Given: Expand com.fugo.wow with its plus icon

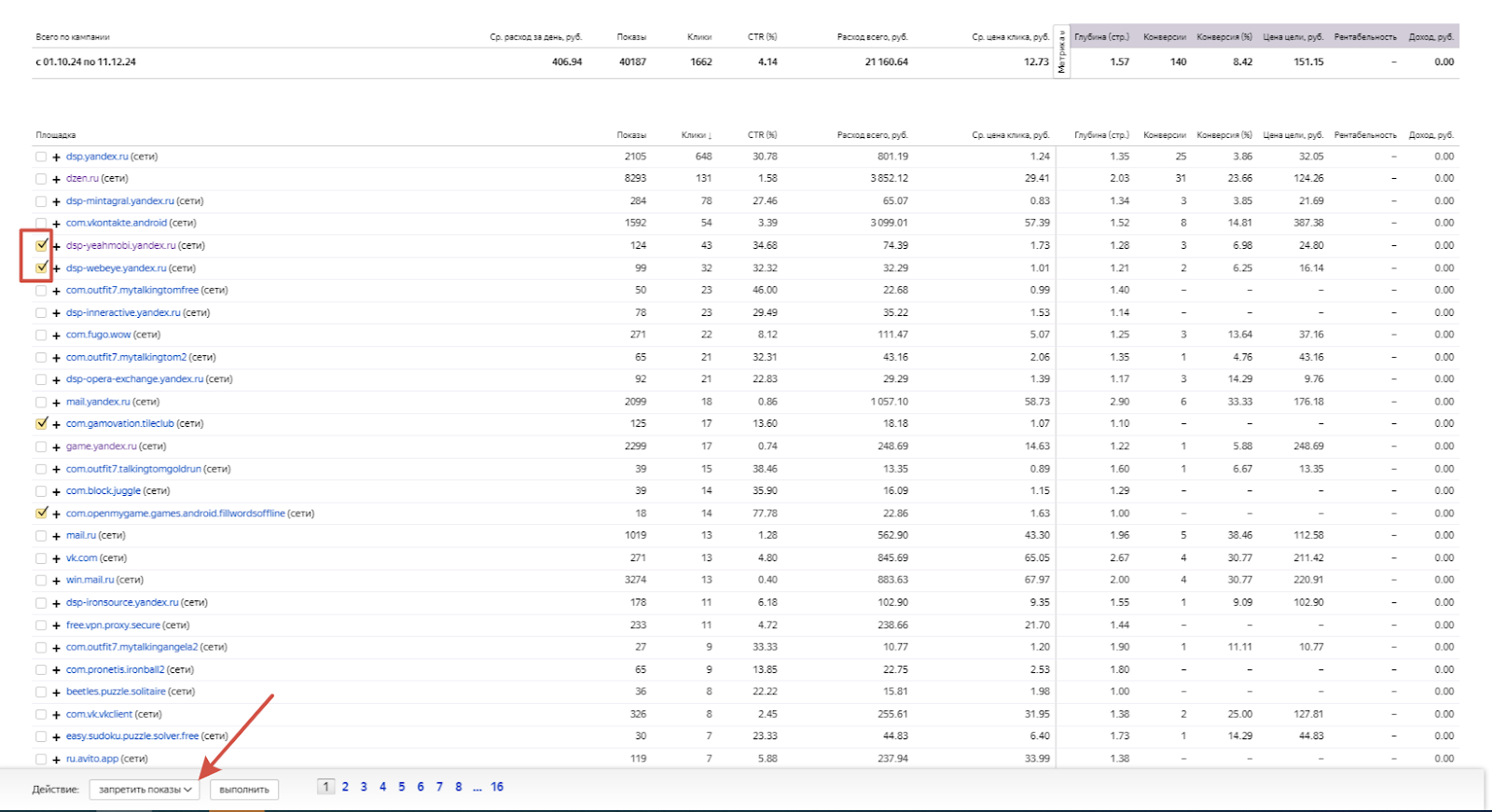Looking at the screenshot, I should (56, 335).
